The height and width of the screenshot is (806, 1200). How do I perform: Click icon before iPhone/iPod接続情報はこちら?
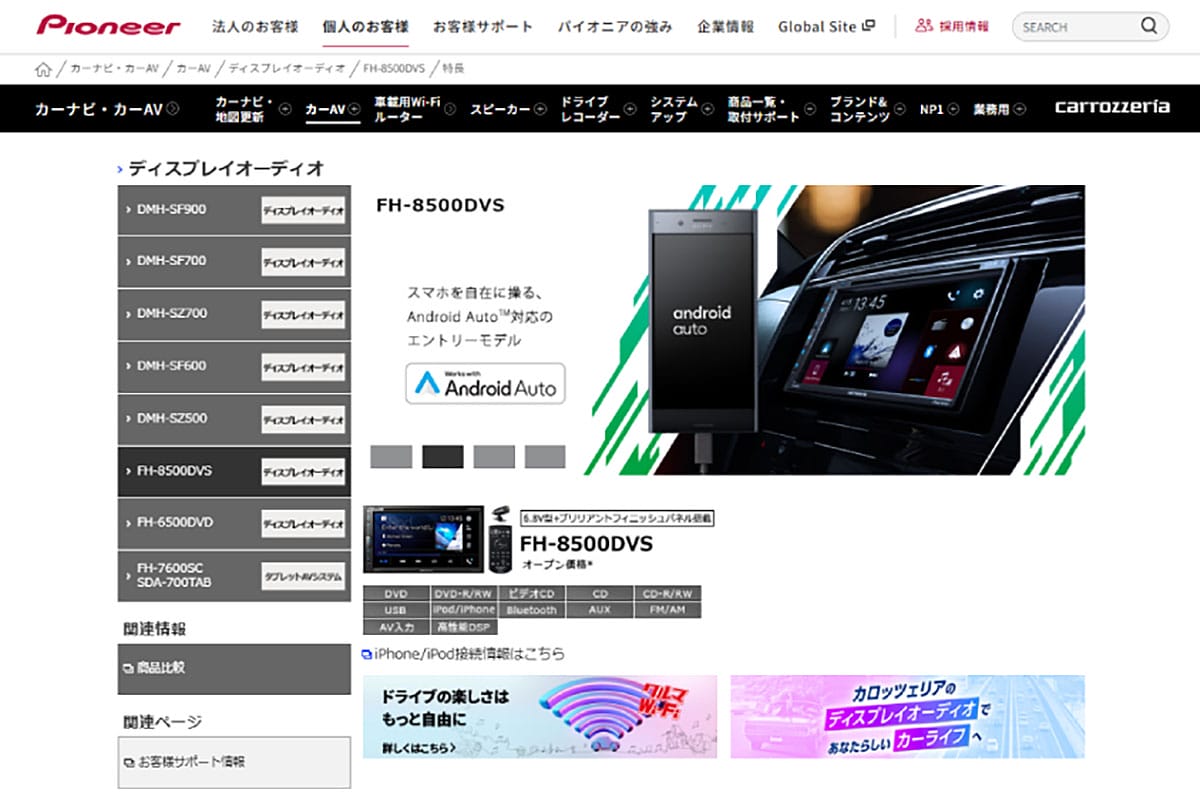[367, 654]
